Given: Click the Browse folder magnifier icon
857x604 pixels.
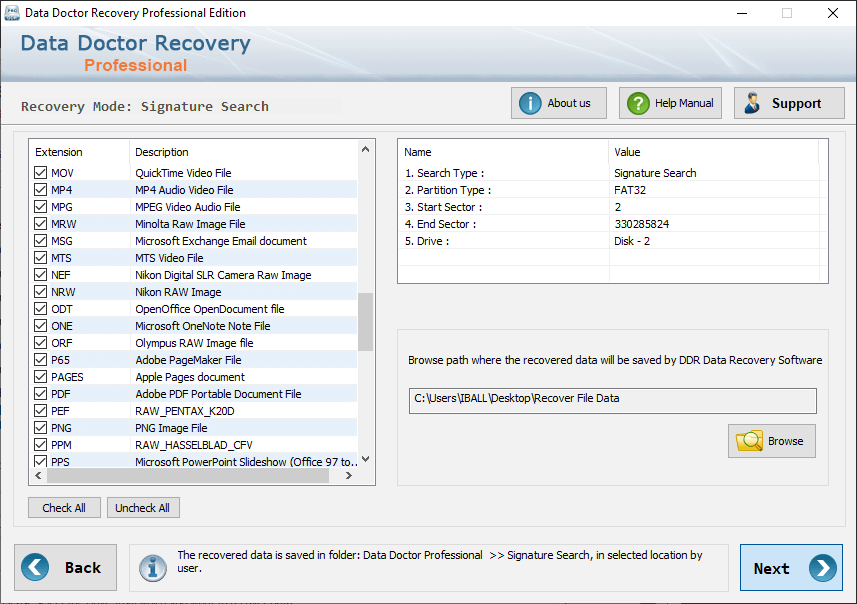Looking at the screenshot, I should (749, 441).
